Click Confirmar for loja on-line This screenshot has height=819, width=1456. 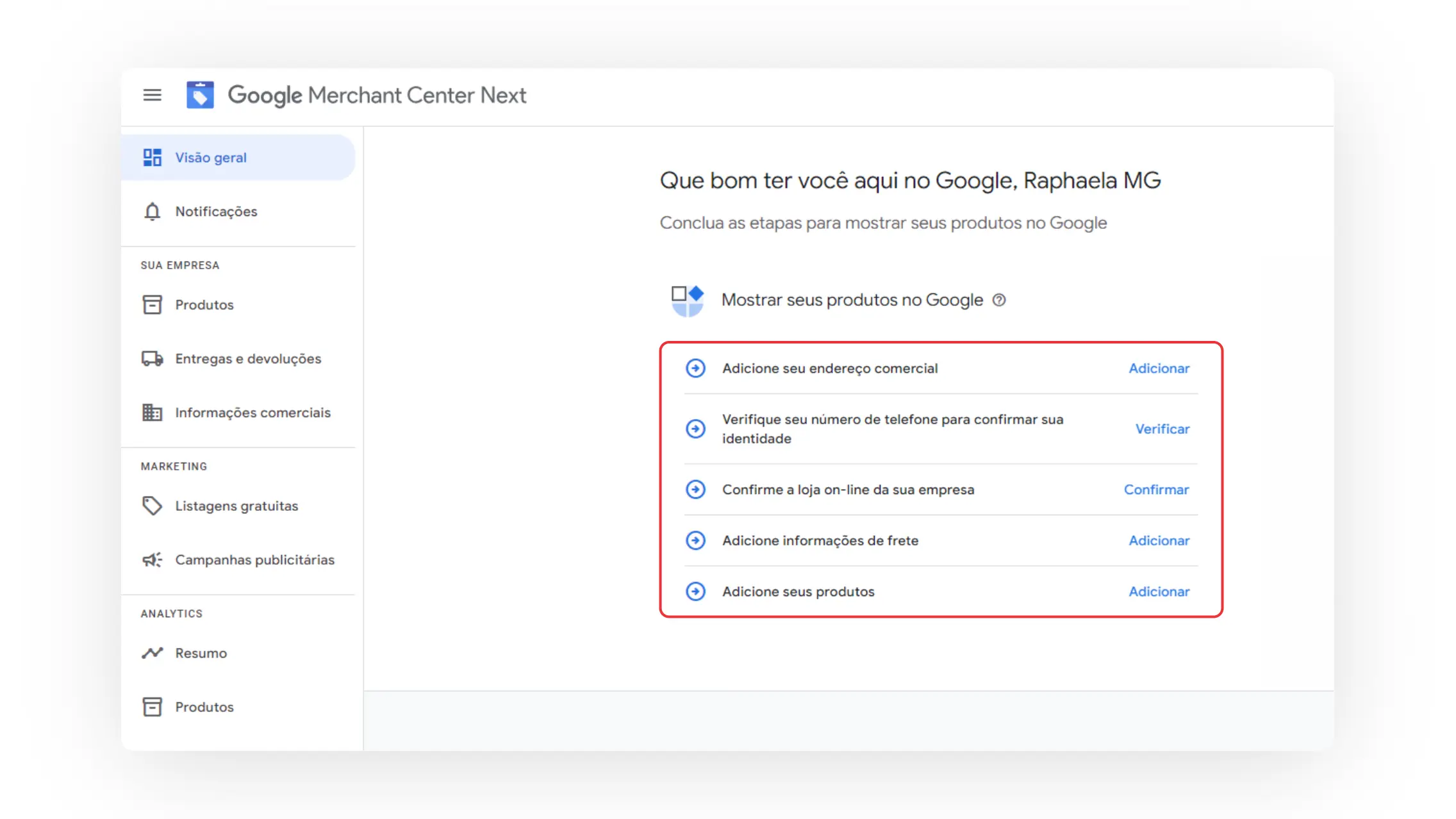click(x=1155, y=490)
